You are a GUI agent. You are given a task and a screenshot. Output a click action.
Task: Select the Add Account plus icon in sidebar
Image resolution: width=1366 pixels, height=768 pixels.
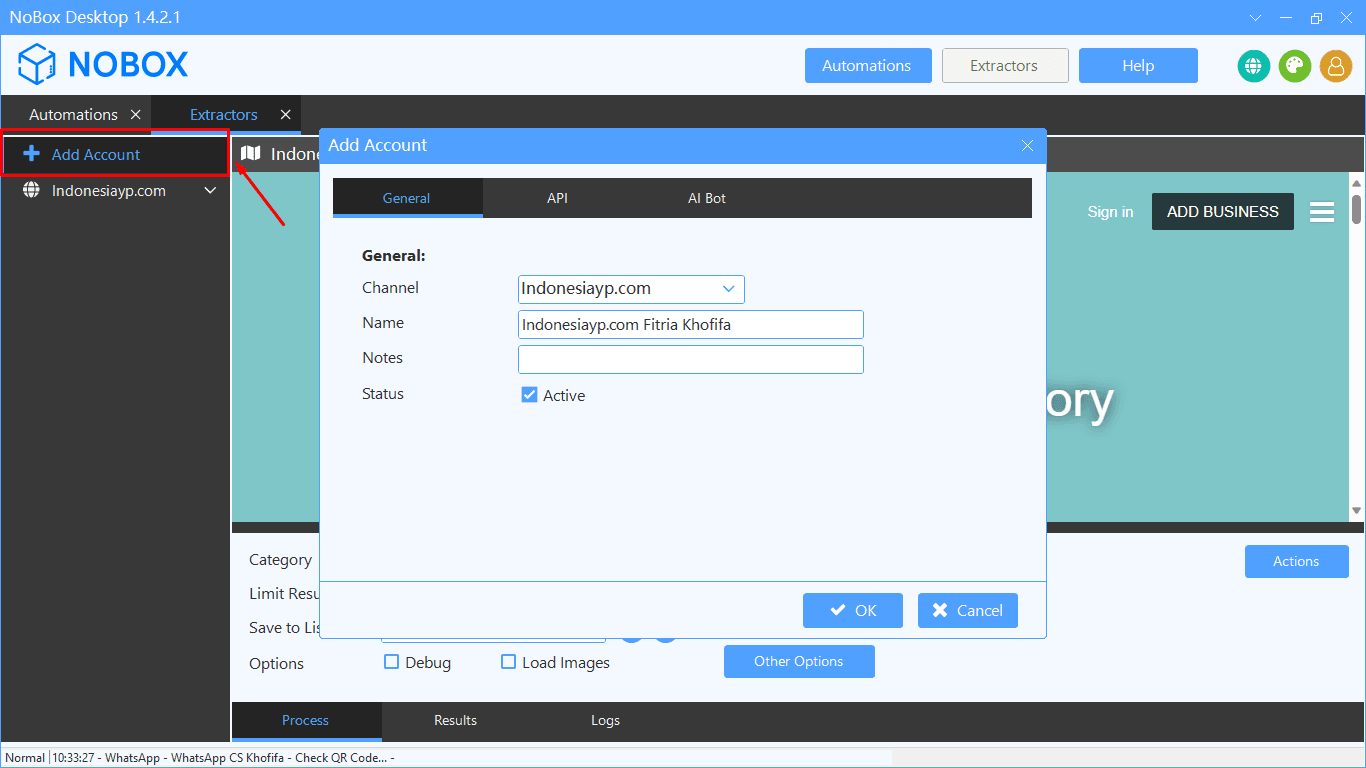[x=31, y=154]
